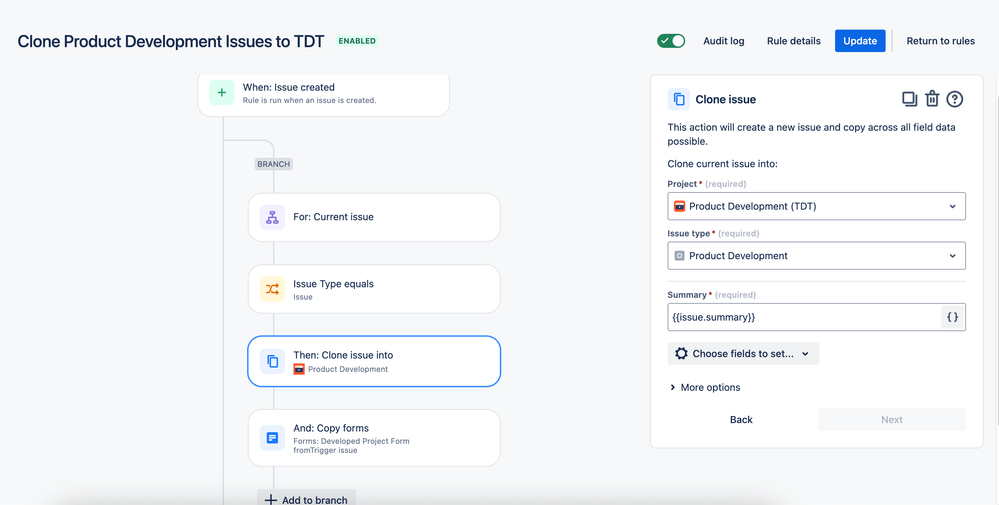
Task: Click the panel description starting "This action will create"
Action: [811, 134]
